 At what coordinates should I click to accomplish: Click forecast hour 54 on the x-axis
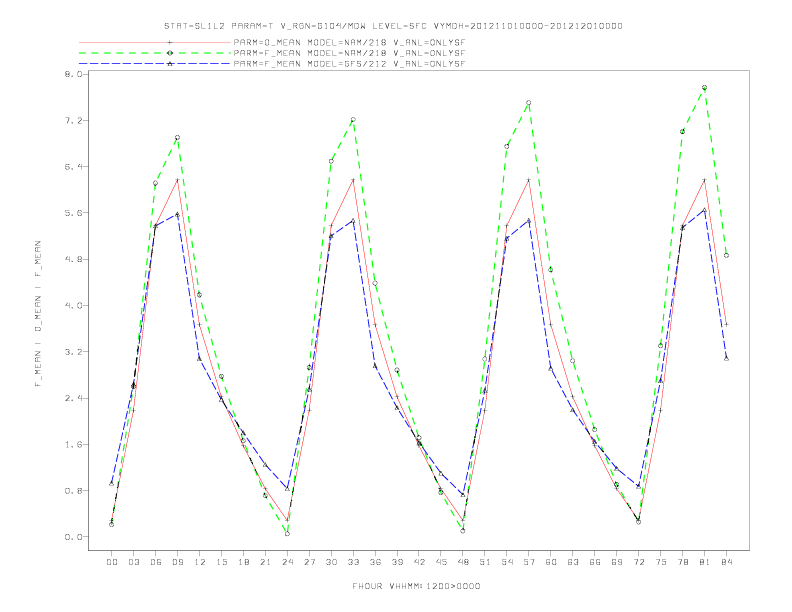click(507, 562)
